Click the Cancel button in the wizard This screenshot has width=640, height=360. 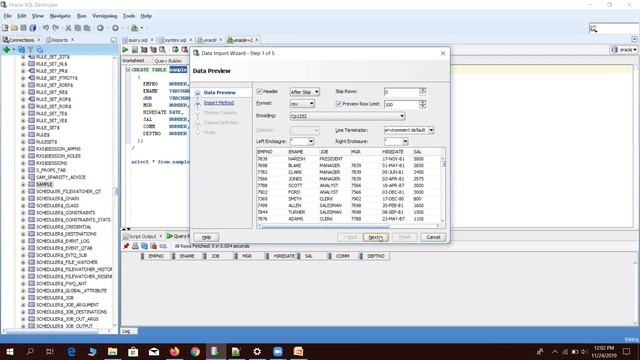click(x=433, y=237)
